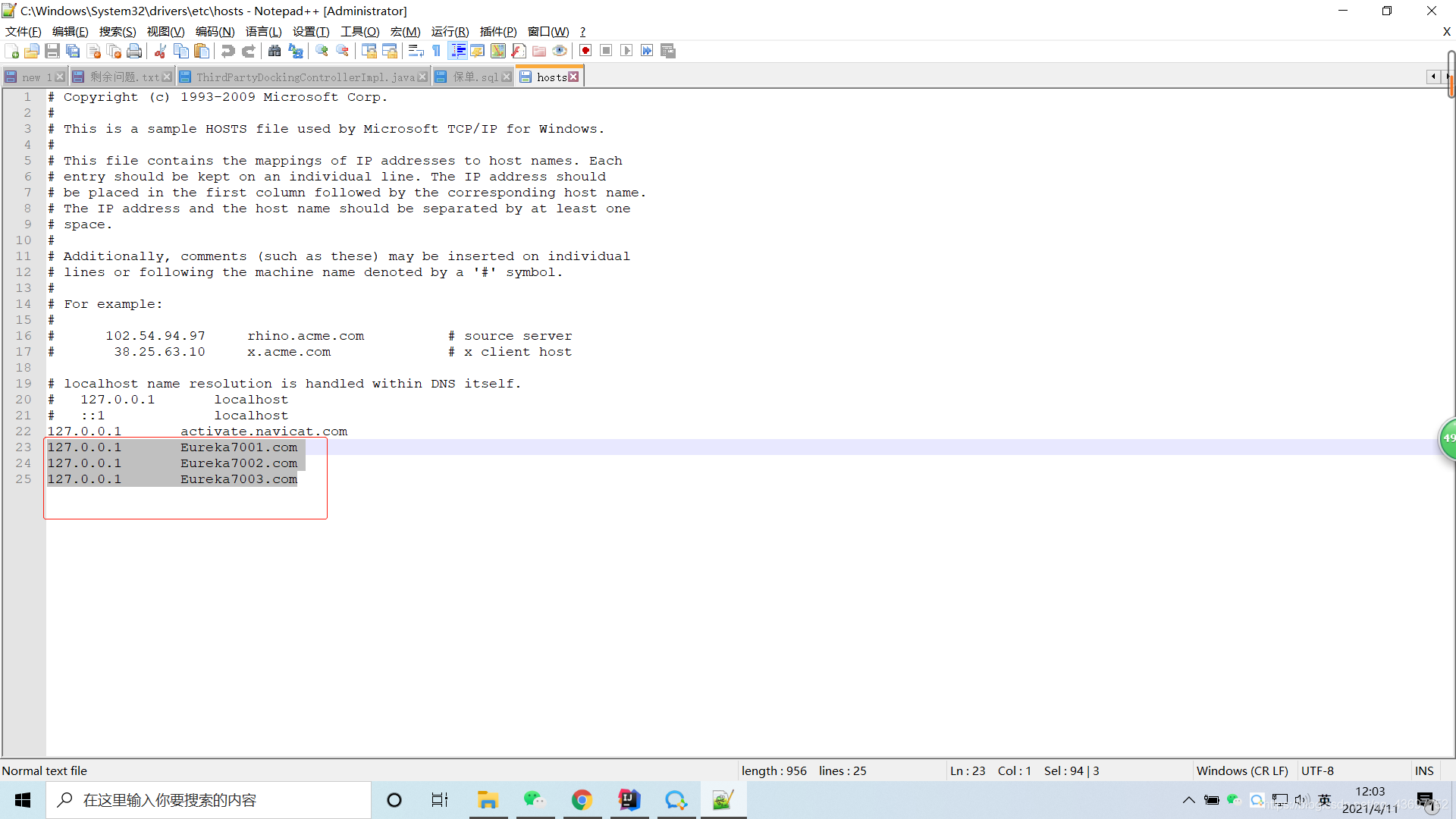The height and width of the screenshot is (819, 1456).
Task: Open the 窗口(W) menu
Action: (548, 31)
